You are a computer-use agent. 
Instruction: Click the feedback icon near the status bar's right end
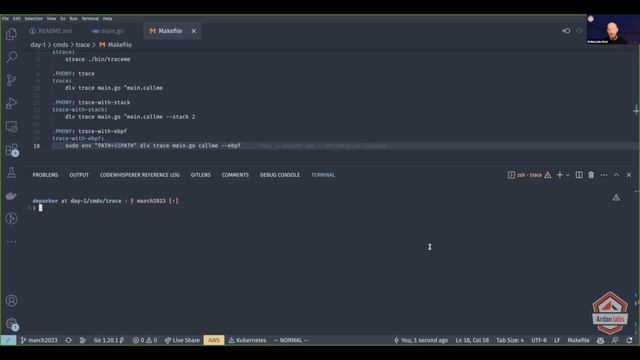[x=615, y=340]
